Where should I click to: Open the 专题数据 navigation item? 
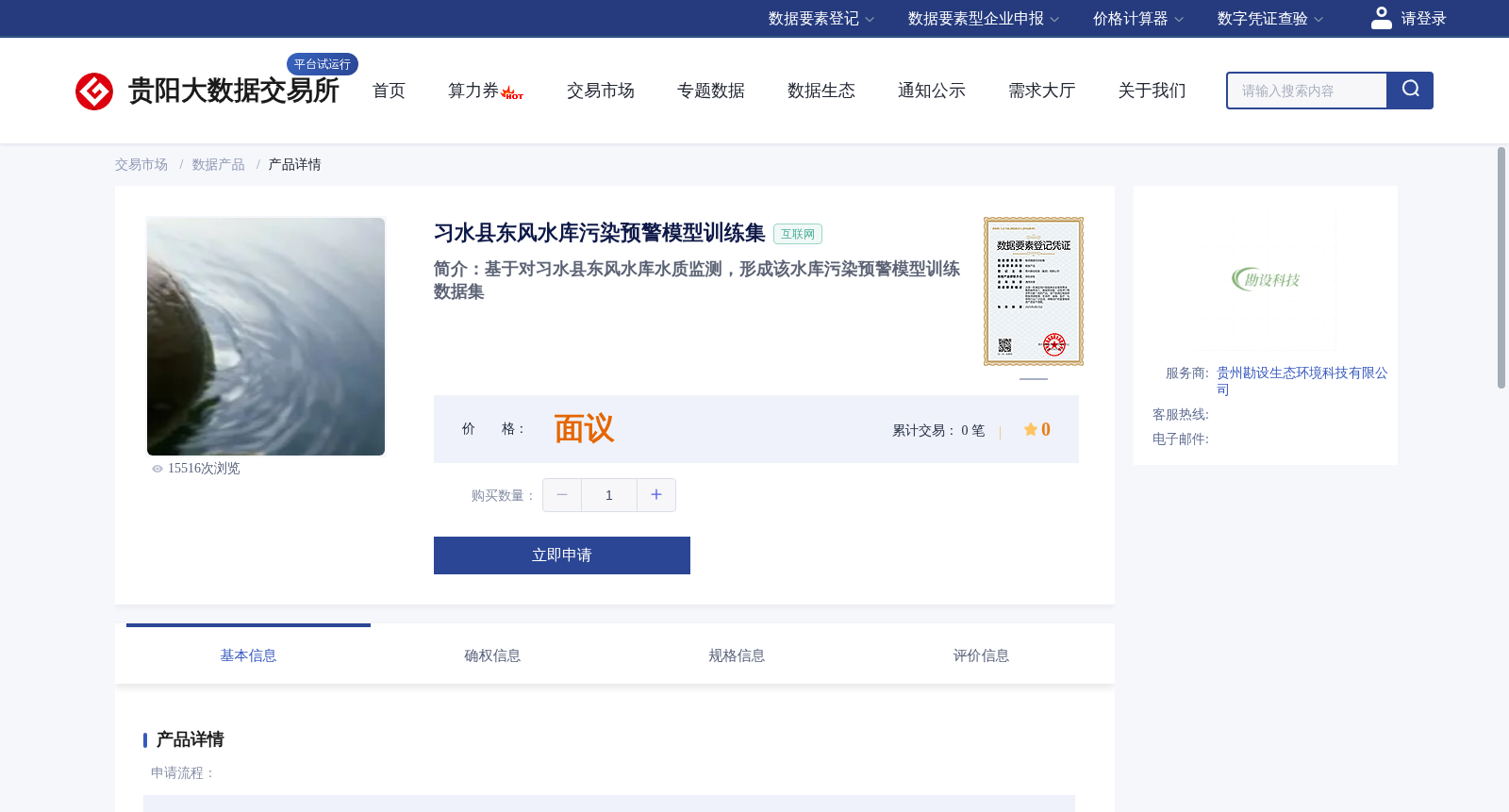coord(711,91)
